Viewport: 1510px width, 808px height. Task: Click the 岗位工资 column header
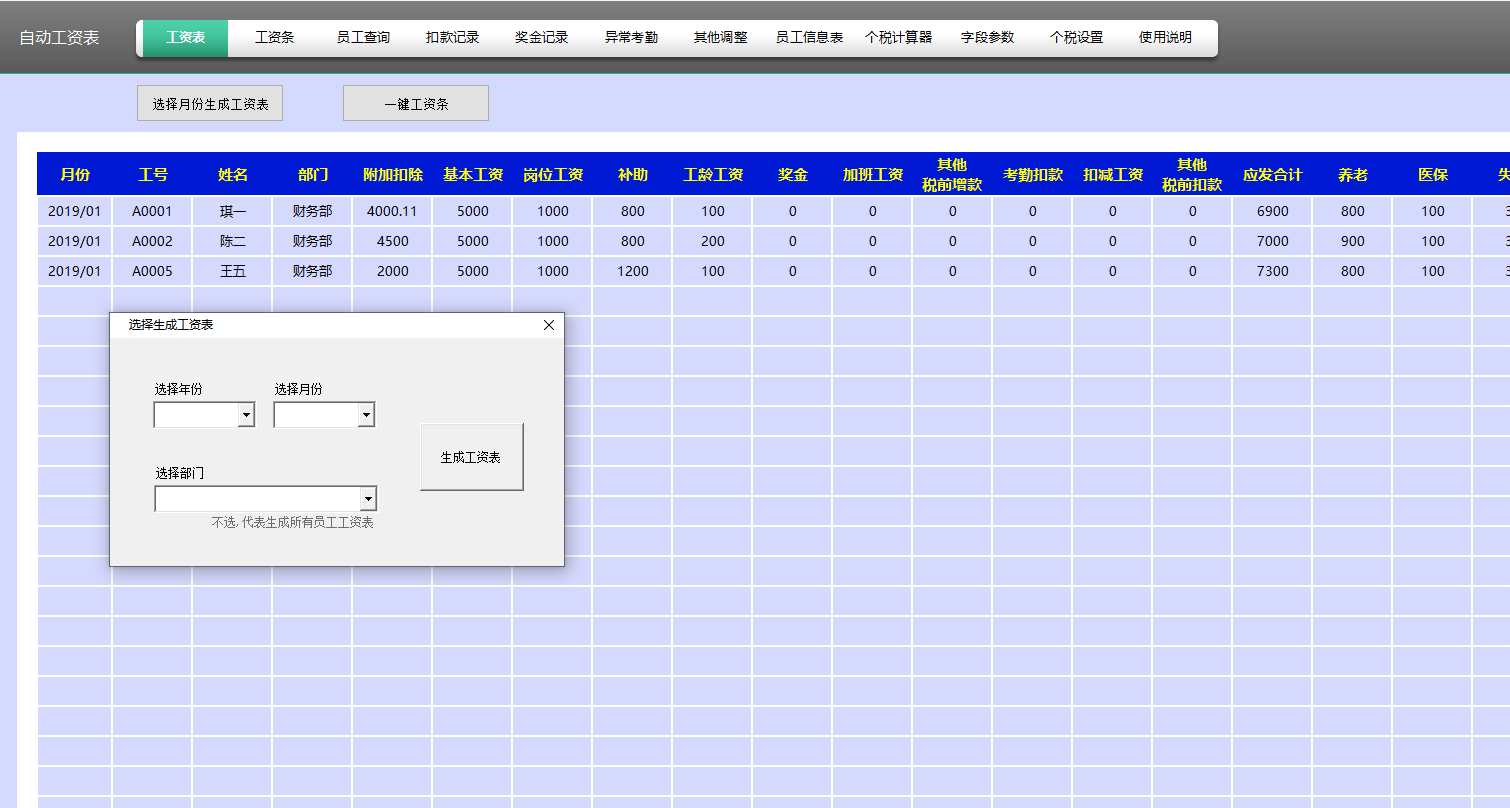[x=552, y=175]
